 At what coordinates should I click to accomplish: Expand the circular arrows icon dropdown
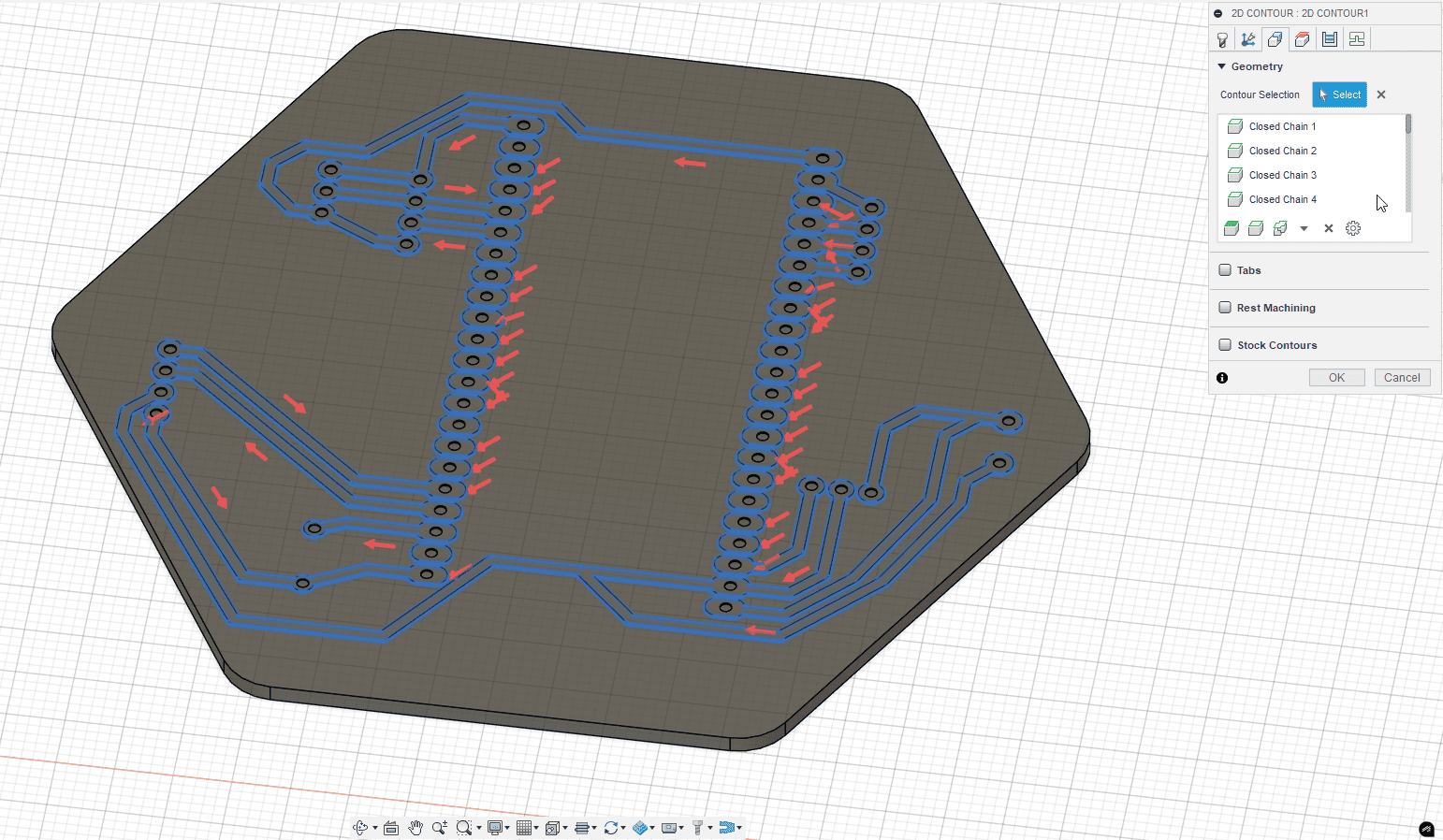coord(623,828)
